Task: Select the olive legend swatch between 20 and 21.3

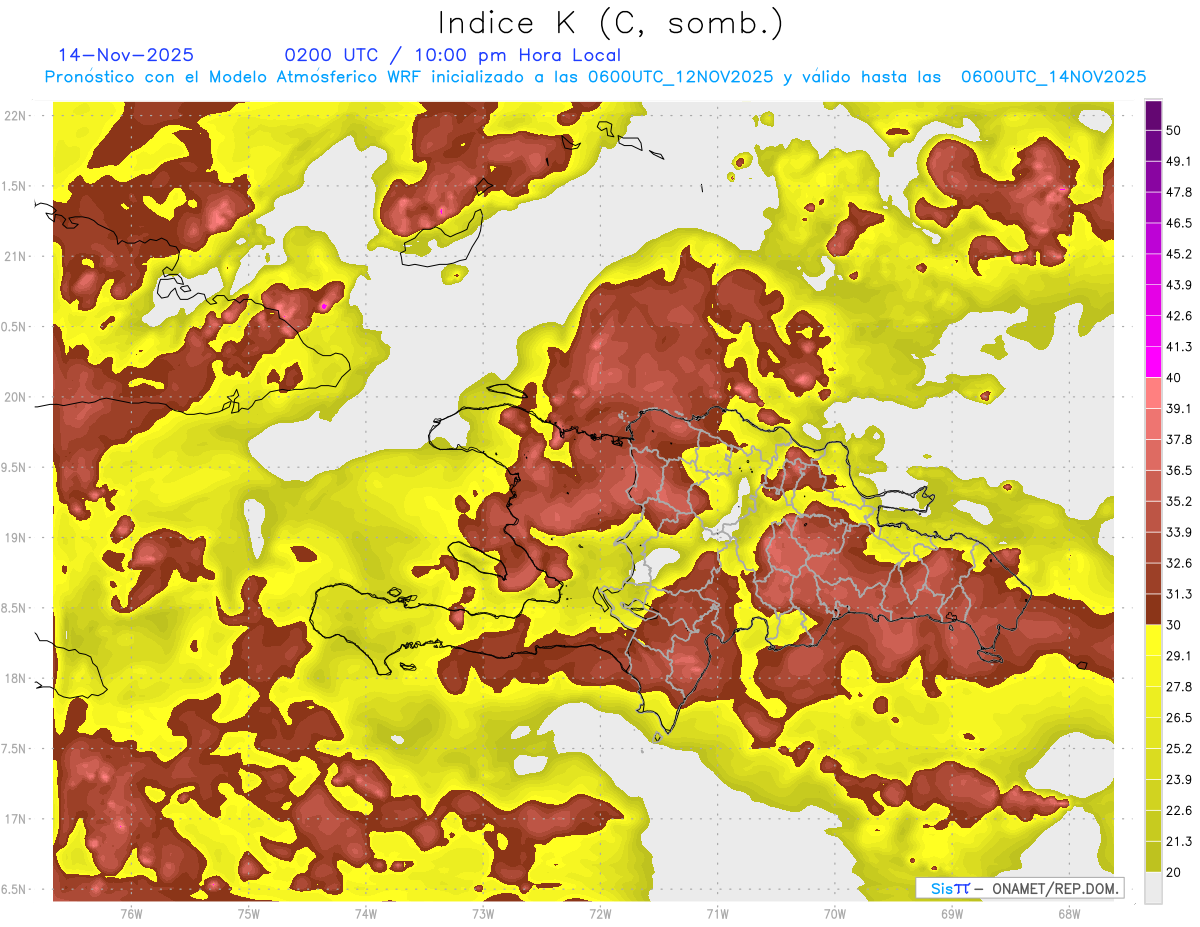Action: click(x=1153, y=856)
